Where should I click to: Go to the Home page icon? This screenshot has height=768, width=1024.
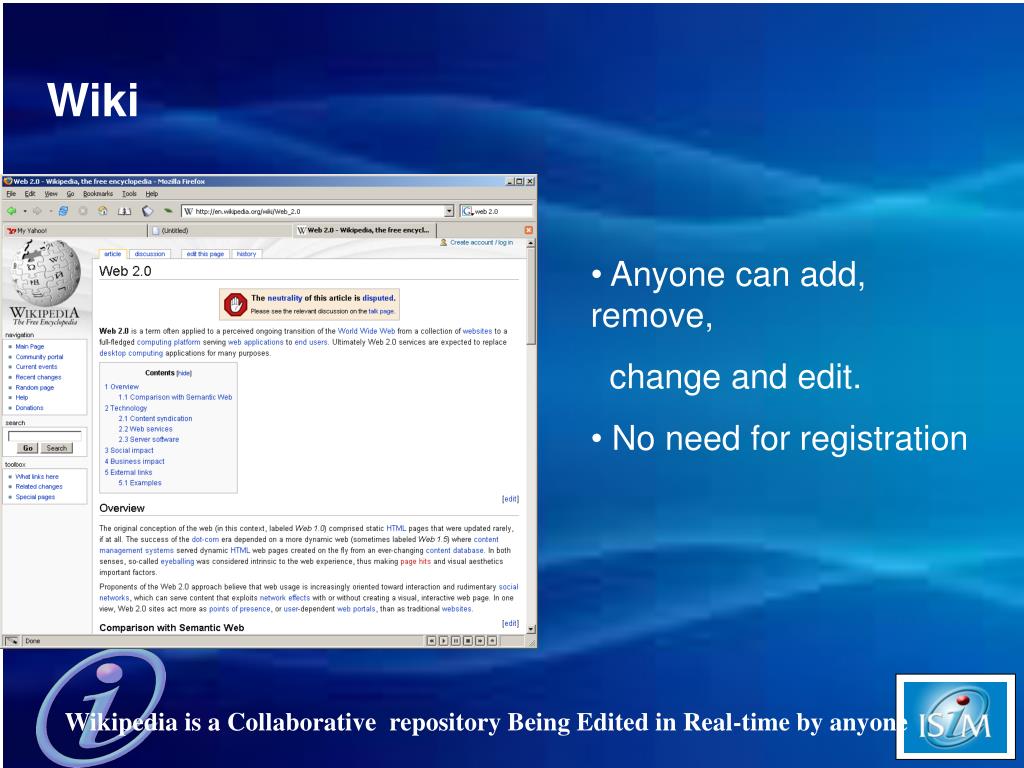[x=103, y=211]
